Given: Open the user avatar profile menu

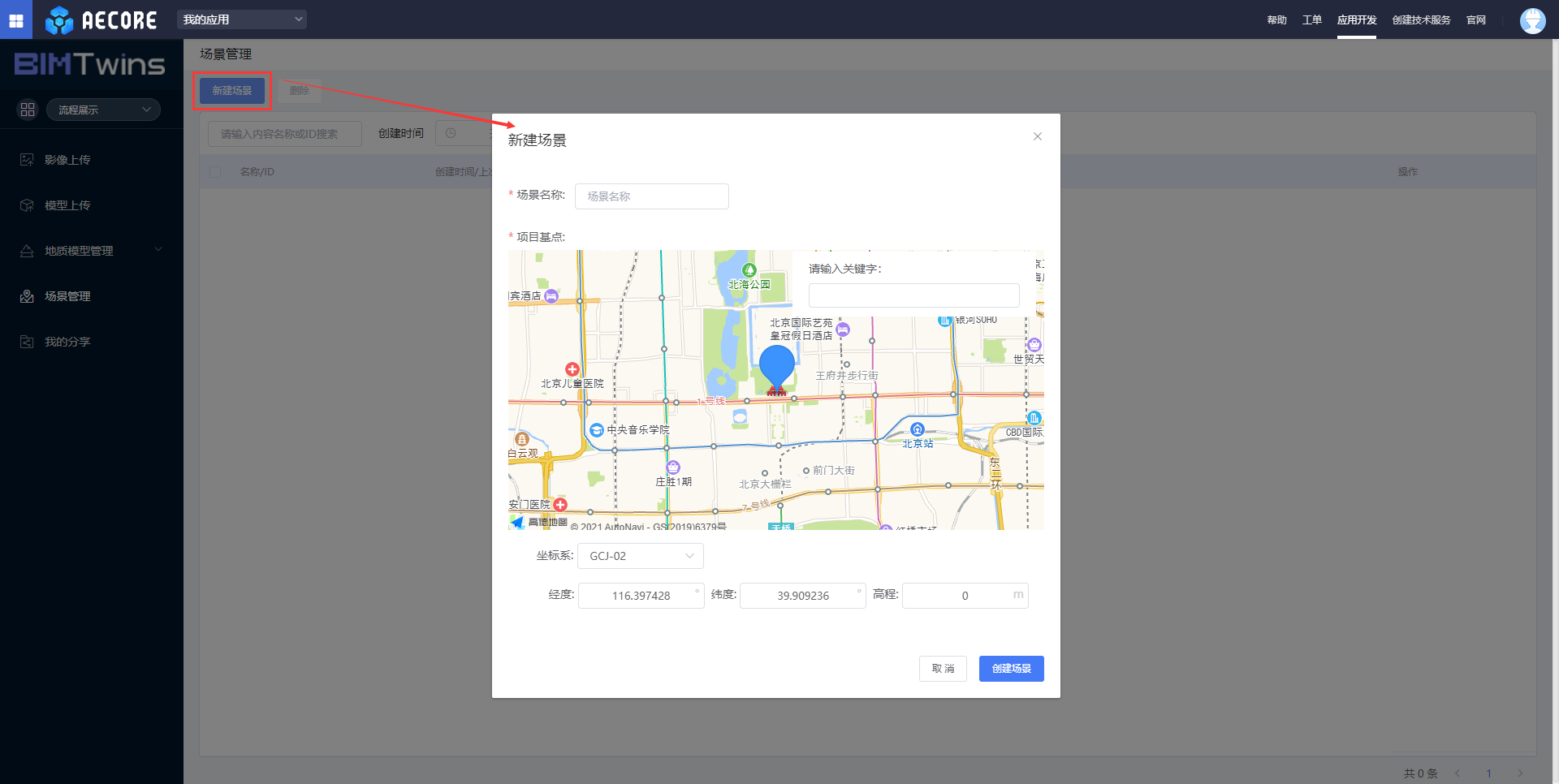Looking at the screenshot, I should (x=1532, y=20).
